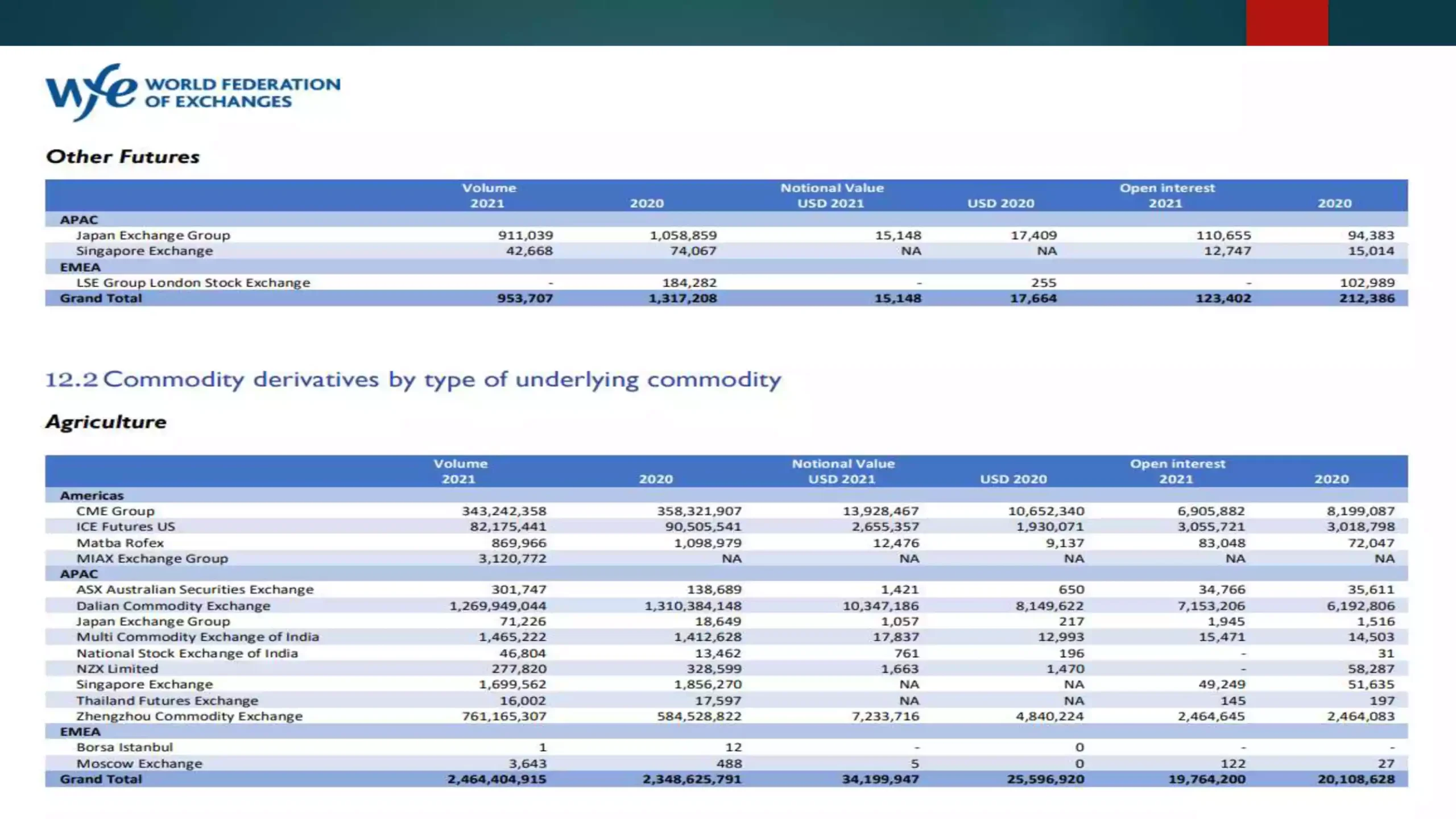Select the value 3,120,772
1456x819 pixels.
coord(512,559)
